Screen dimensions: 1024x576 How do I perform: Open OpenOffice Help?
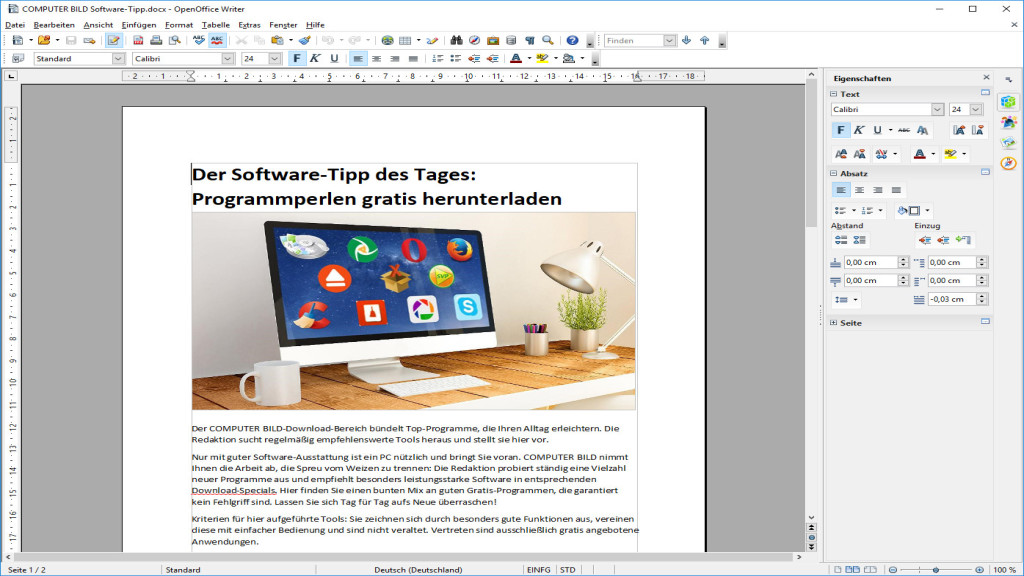click(571, 41)
